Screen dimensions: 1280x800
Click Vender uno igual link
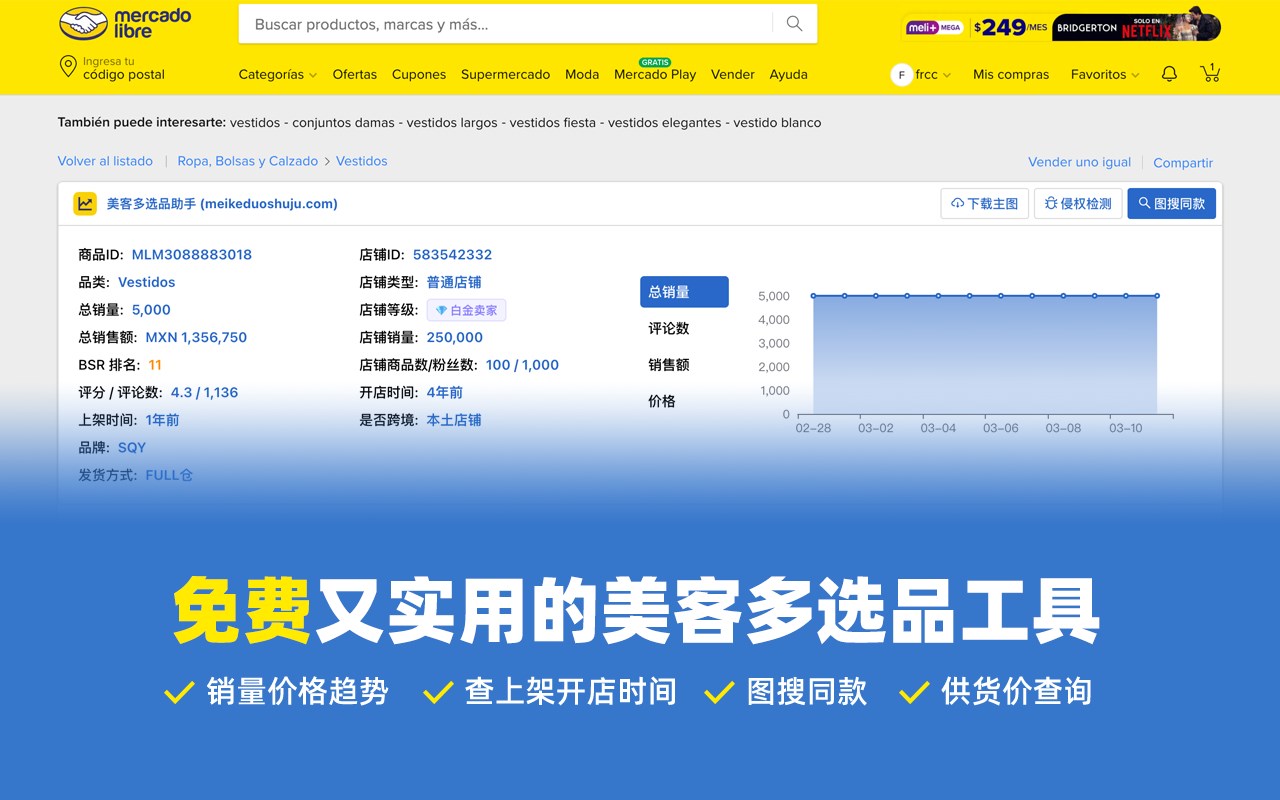click(1079, 162)
